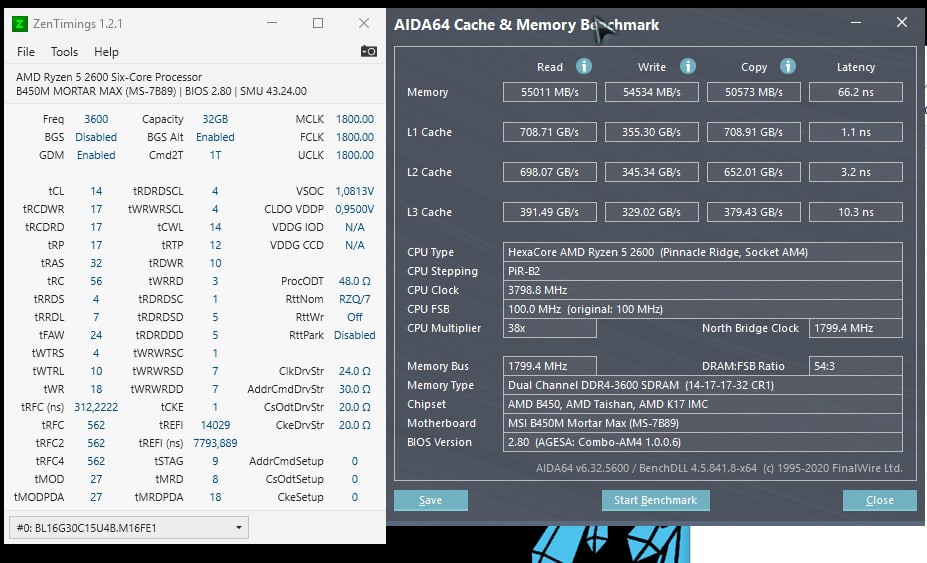
Task: Click the Copy column info icon
Action: coord(787,66)
